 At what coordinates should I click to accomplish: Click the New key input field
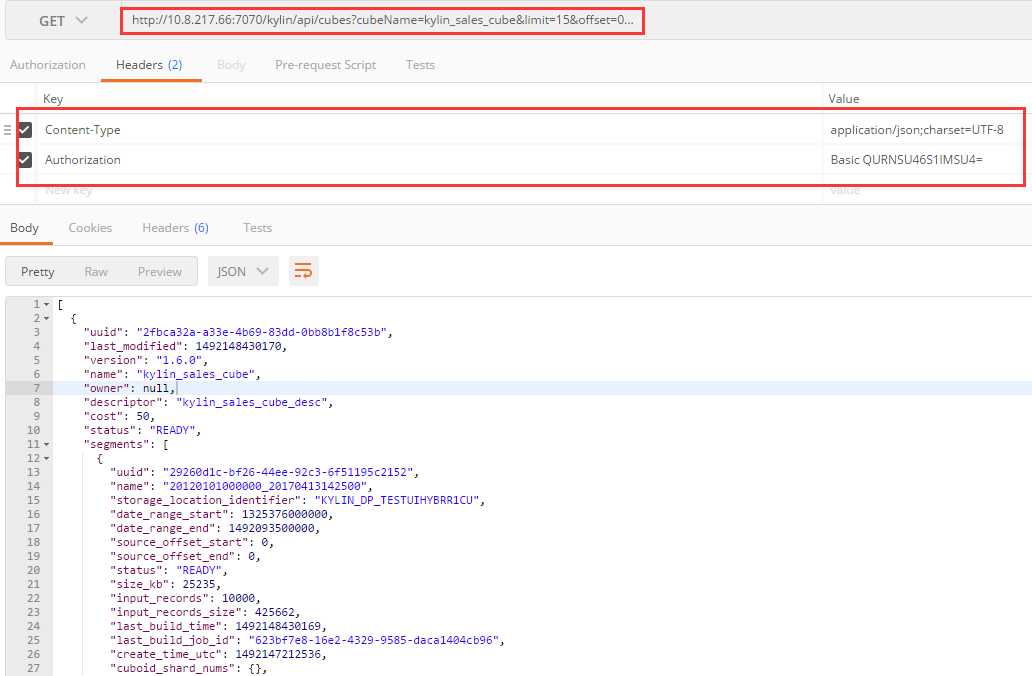pyautogui.click(x=428, y=190)
